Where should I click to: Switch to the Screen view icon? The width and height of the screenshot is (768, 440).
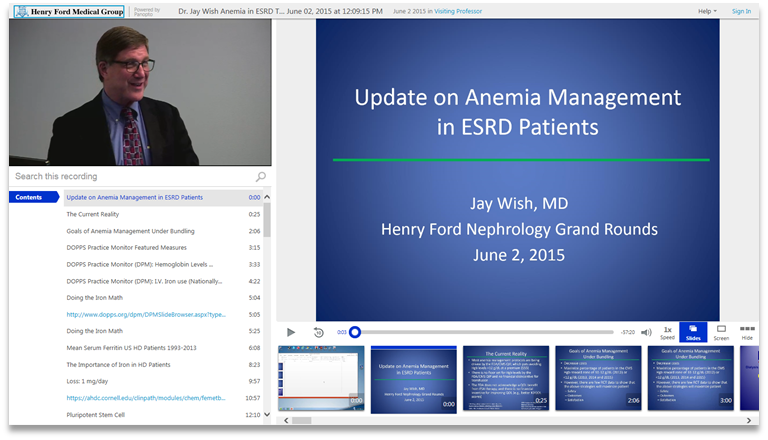[721, 333]
